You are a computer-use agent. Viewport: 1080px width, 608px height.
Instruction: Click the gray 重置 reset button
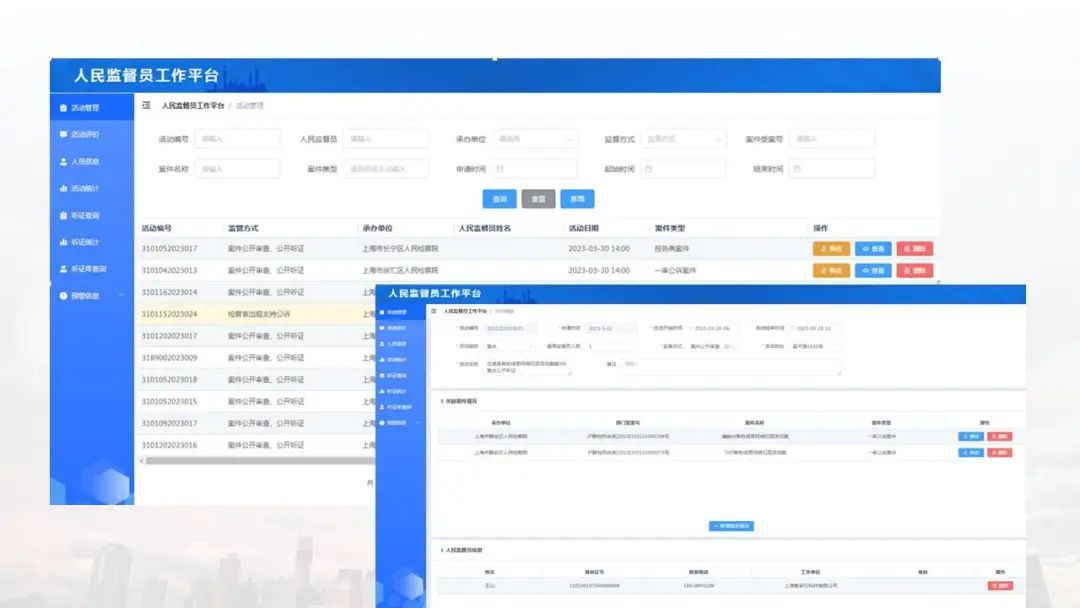click(x=538, y=199)
